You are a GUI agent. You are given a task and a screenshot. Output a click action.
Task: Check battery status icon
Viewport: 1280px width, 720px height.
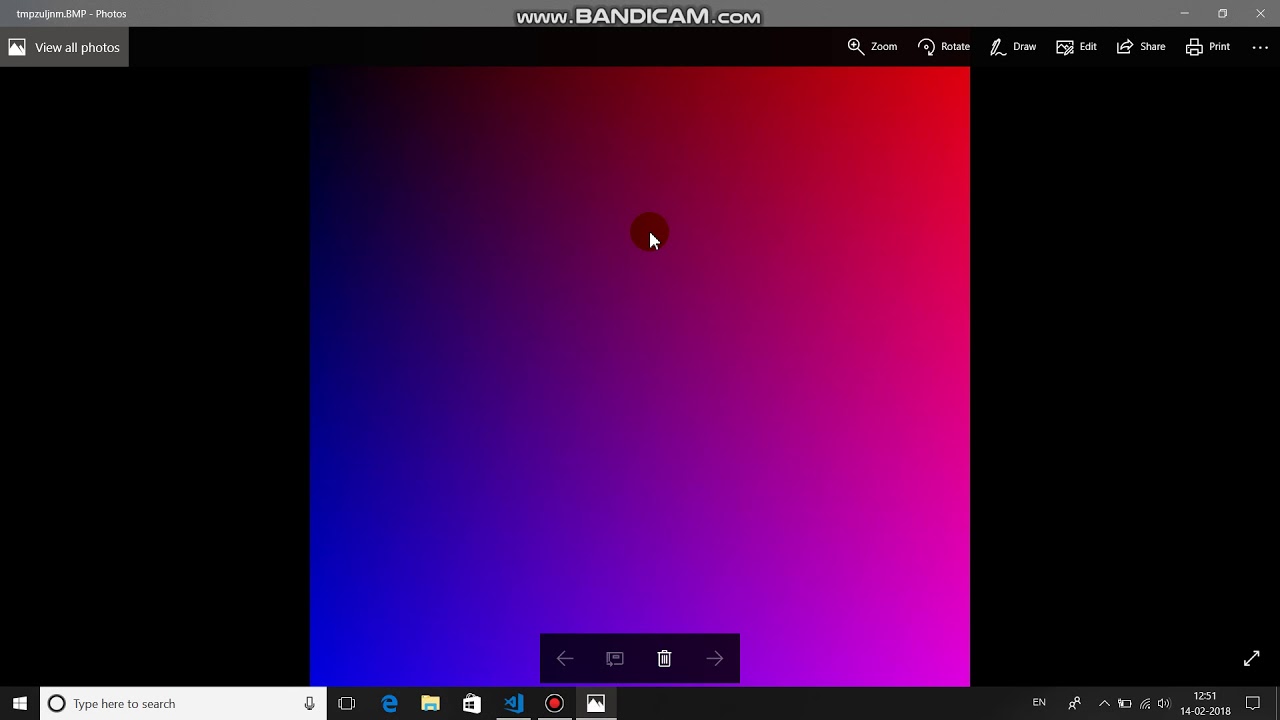[1124, 703]
